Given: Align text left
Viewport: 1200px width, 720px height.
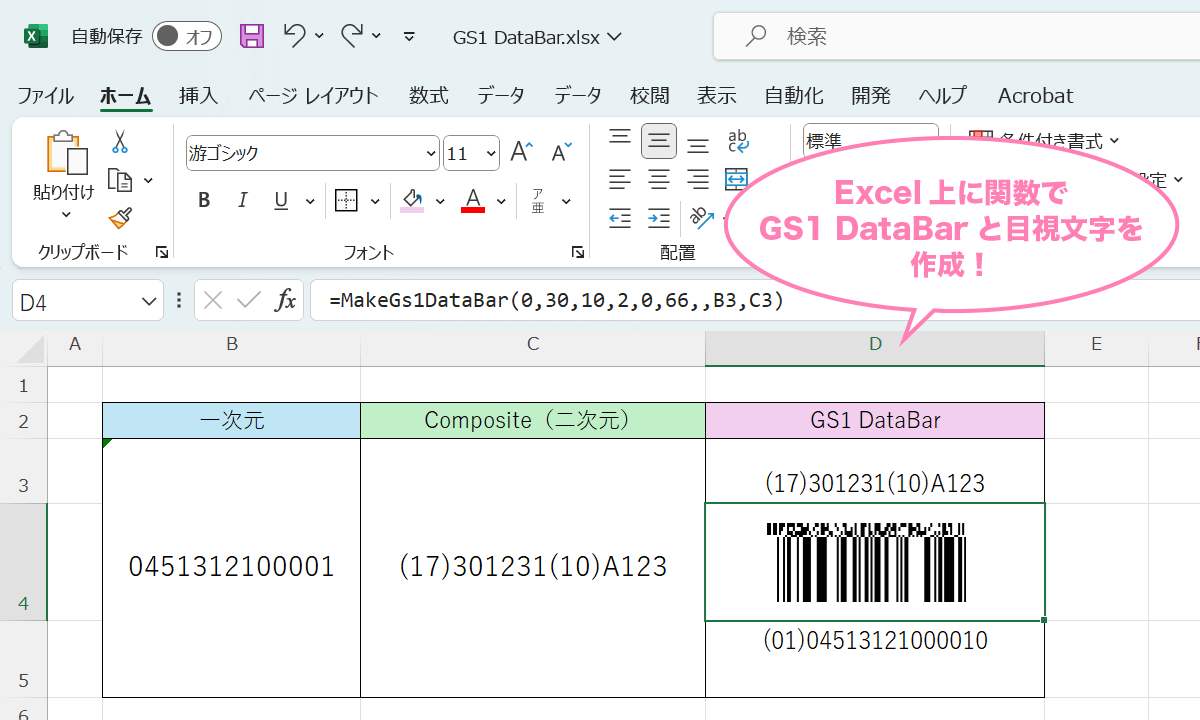Looking at the screenshot, I should 620,180.
